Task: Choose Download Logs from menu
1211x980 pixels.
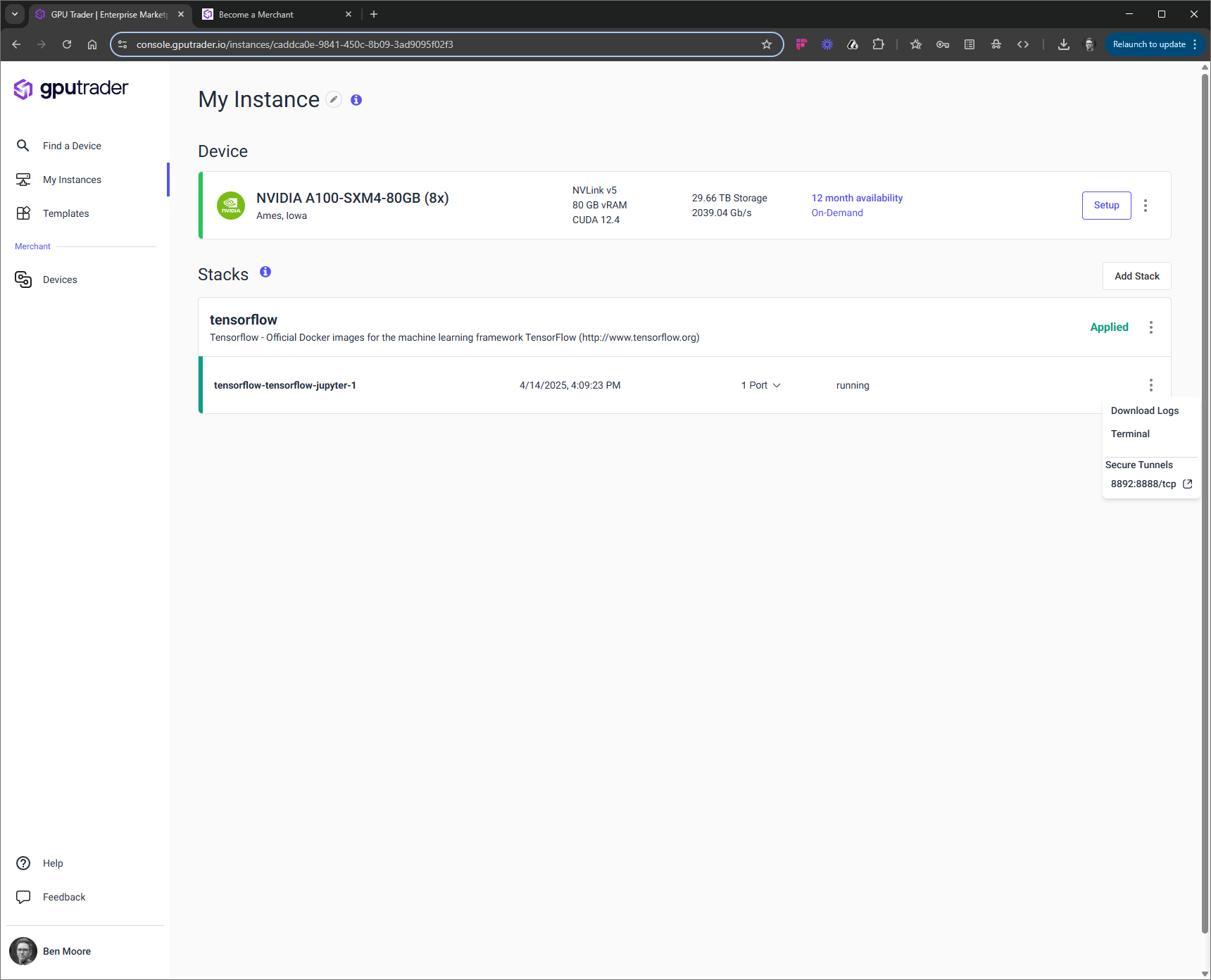Action: coord(1145,410)
